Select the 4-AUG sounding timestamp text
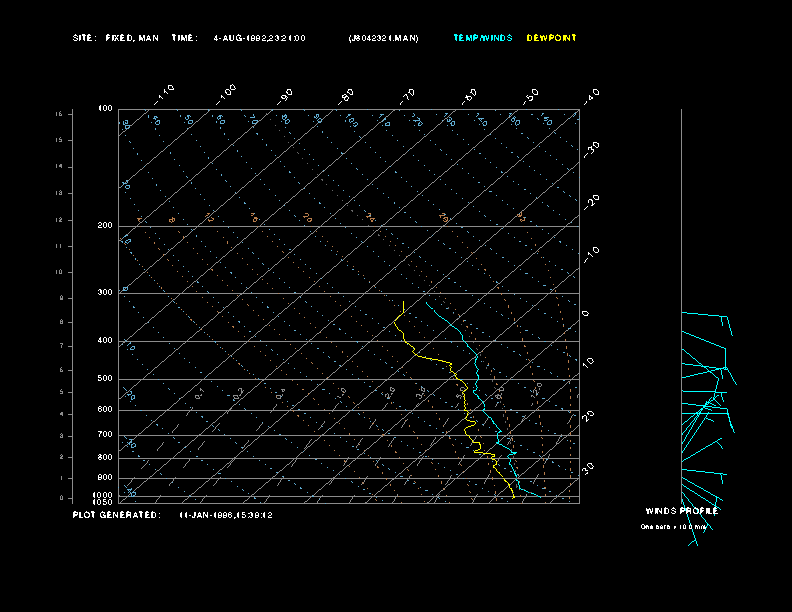The width and height of the screenshot is (792, 612). 259,38
